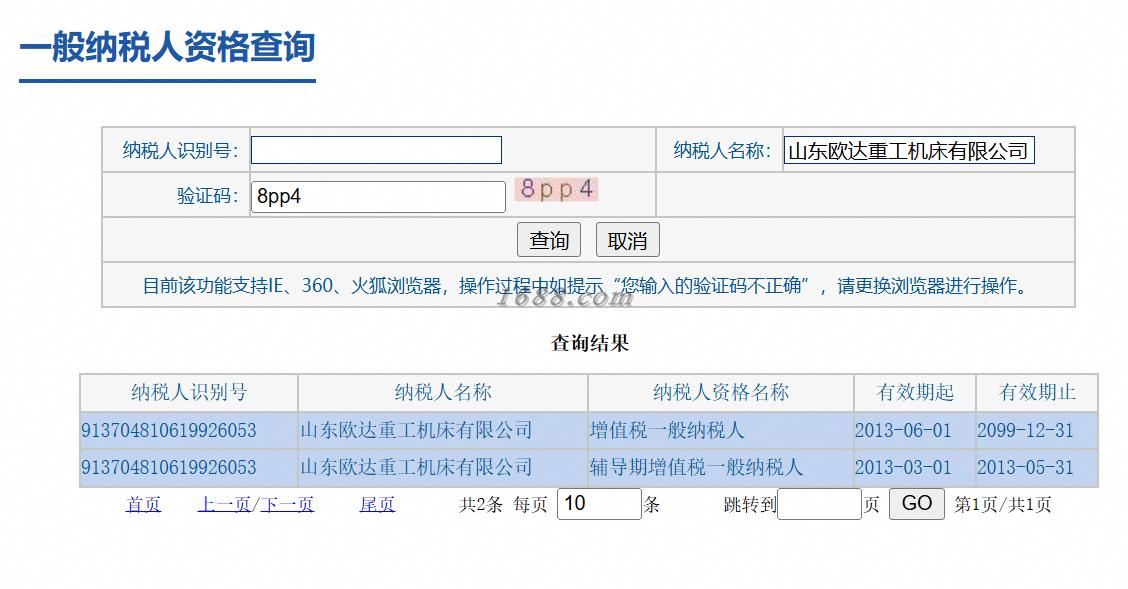The width and height of the screenshot is (1128, 589).
Task: Click the 验证码: label
Action: (x=208, y=196)
